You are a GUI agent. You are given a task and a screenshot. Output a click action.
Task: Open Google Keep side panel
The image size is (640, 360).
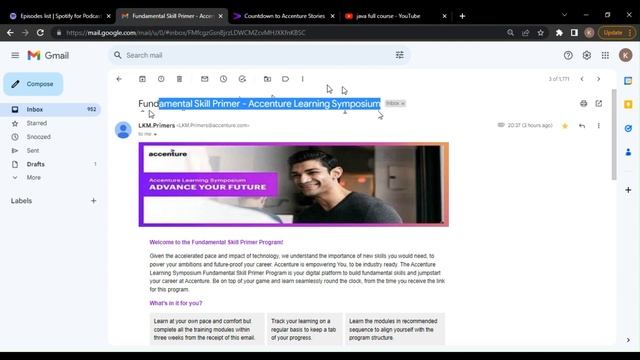coord(628,104)
